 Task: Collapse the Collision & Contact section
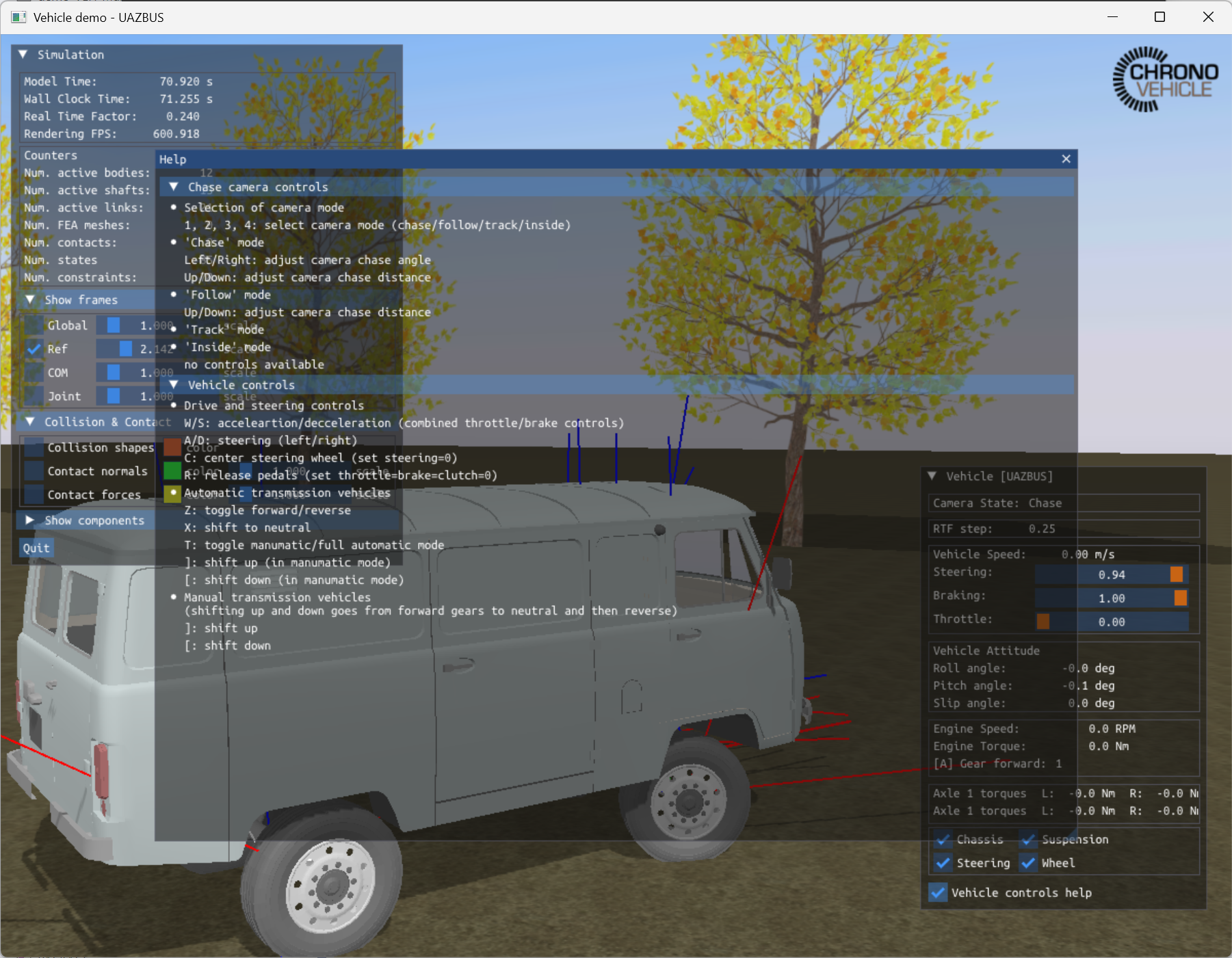click(30, 421)
